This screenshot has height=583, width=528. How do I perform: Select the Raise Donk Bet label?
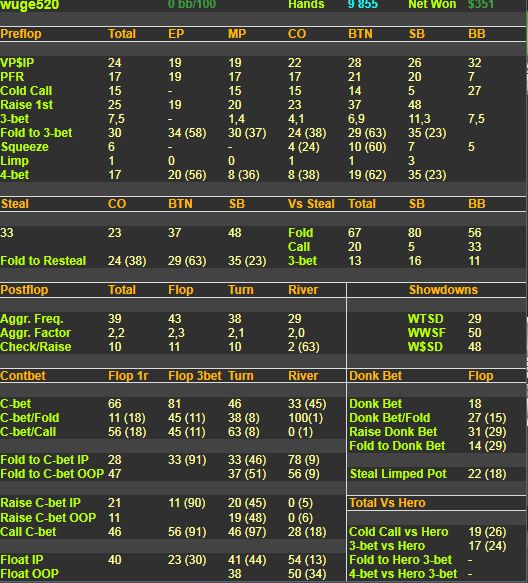point(393,432)
